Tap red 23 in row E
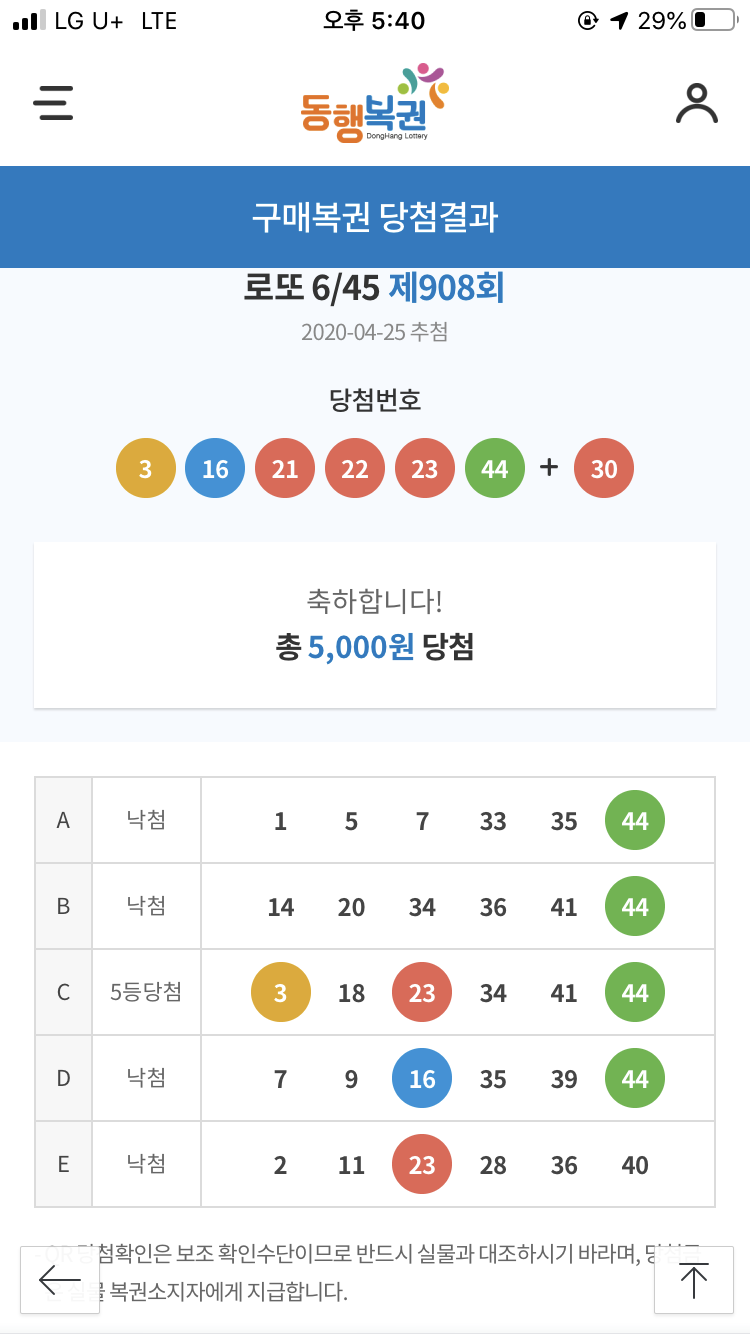 (422, 1165)
